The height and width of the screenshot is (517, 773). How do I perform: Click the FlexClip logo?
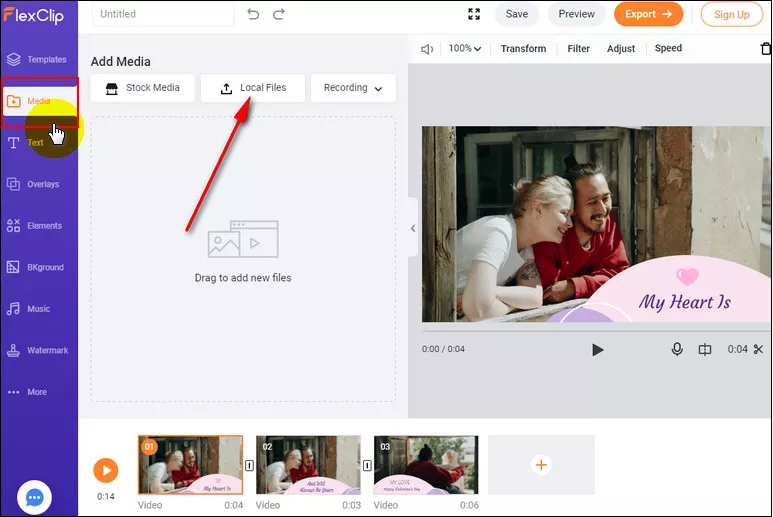tap(34, 15)
